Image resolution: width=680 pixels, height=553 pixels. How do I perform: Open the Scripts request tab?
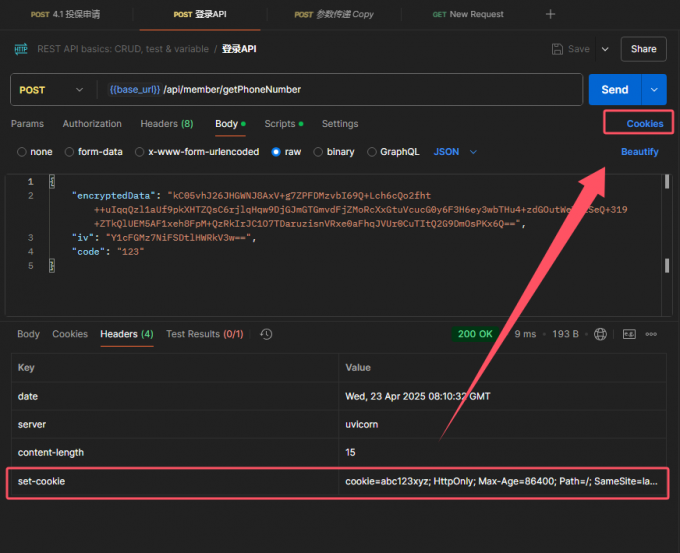click(284, 124)
